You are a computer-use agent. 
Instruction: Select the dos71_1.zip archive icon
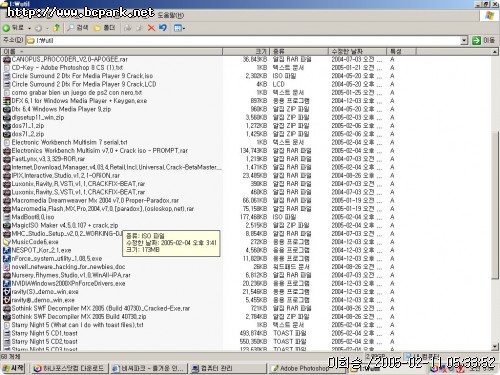6,126
